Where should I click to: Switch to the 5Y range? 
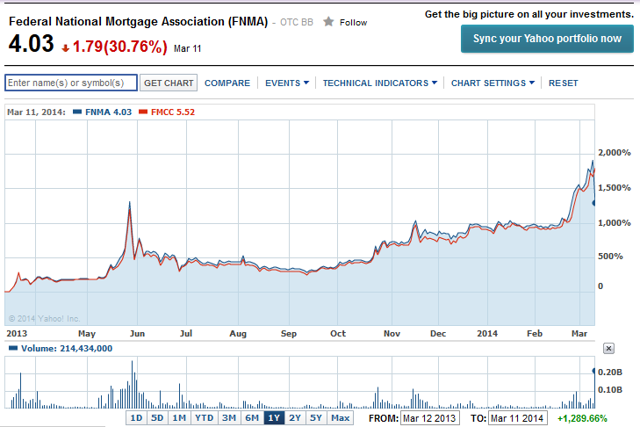(x=316, y=418)
